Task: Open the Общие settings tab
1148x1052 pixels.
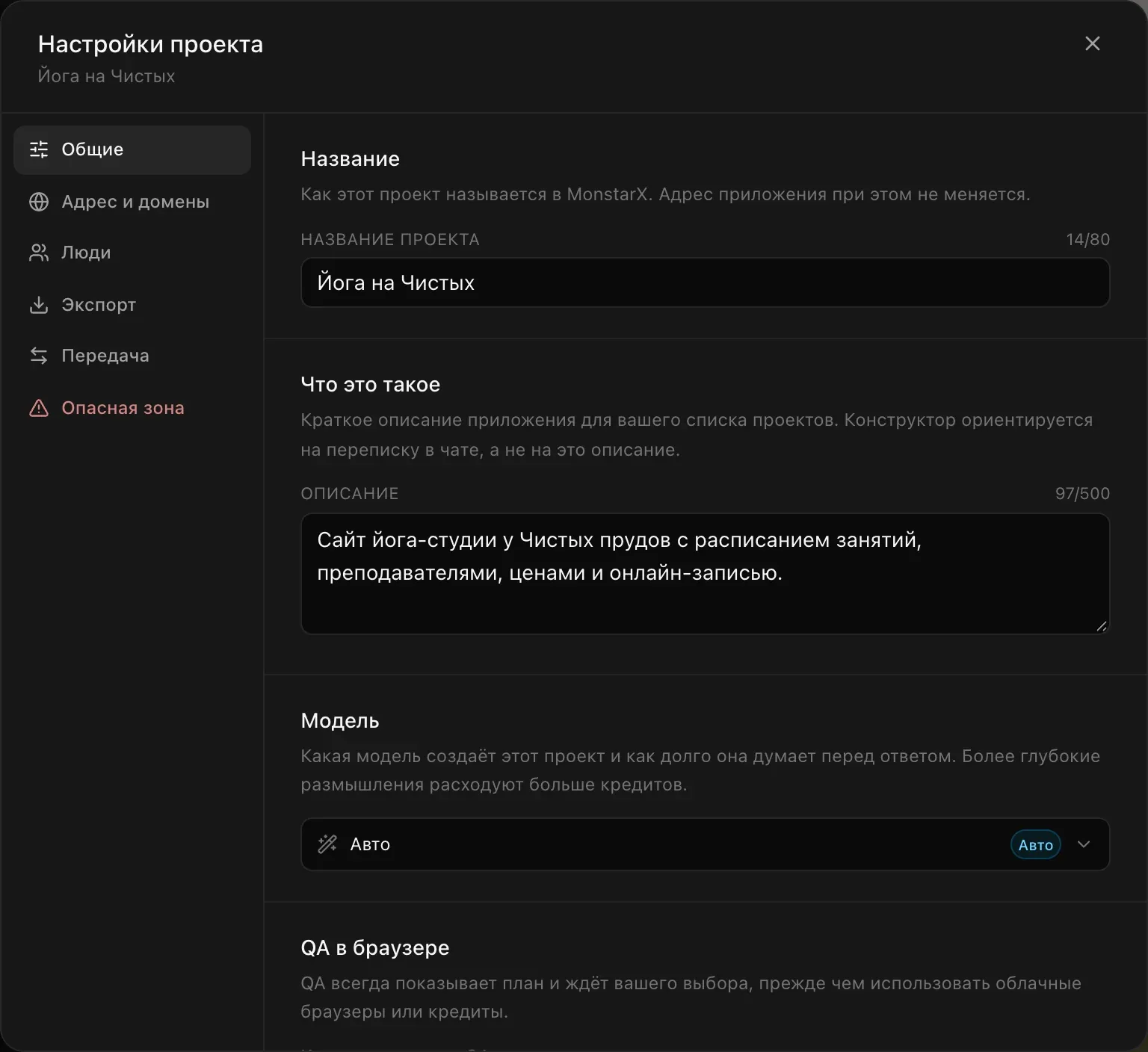Action: coord(132,149)
